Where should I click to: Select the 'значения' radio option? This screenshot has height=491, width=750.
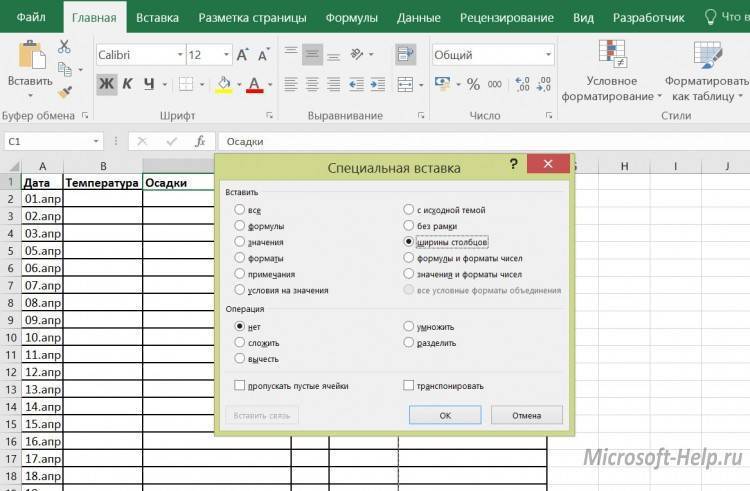click(x=239, y=242)
